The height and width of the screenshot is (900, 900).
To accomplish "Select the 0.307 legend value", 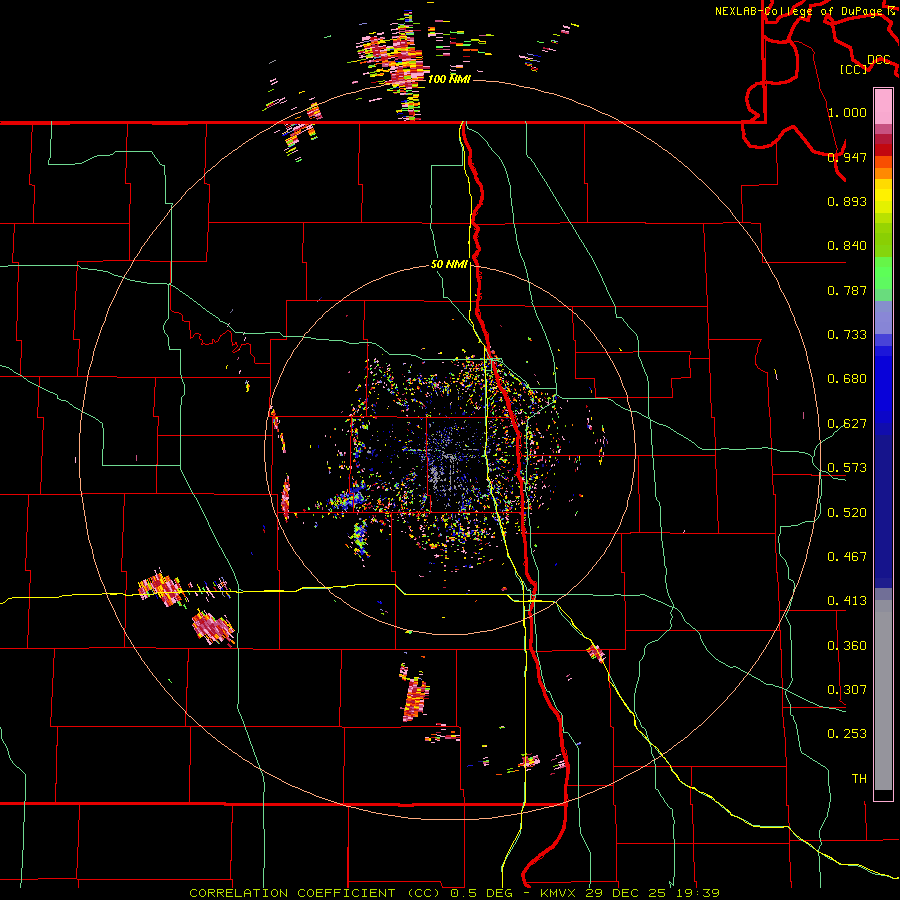I will [x=847, y=689].
